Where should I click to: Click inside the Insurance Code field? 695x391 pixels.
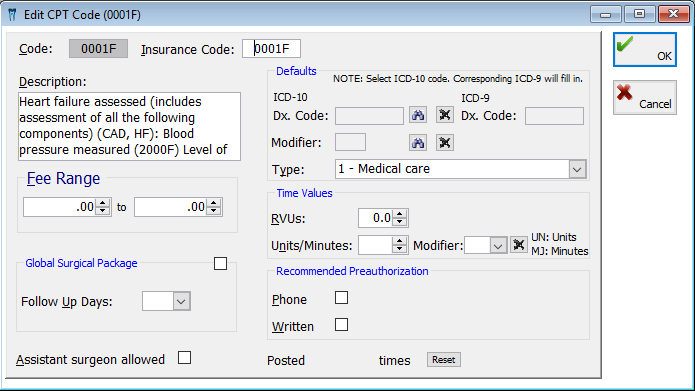[x=271, y=48]
